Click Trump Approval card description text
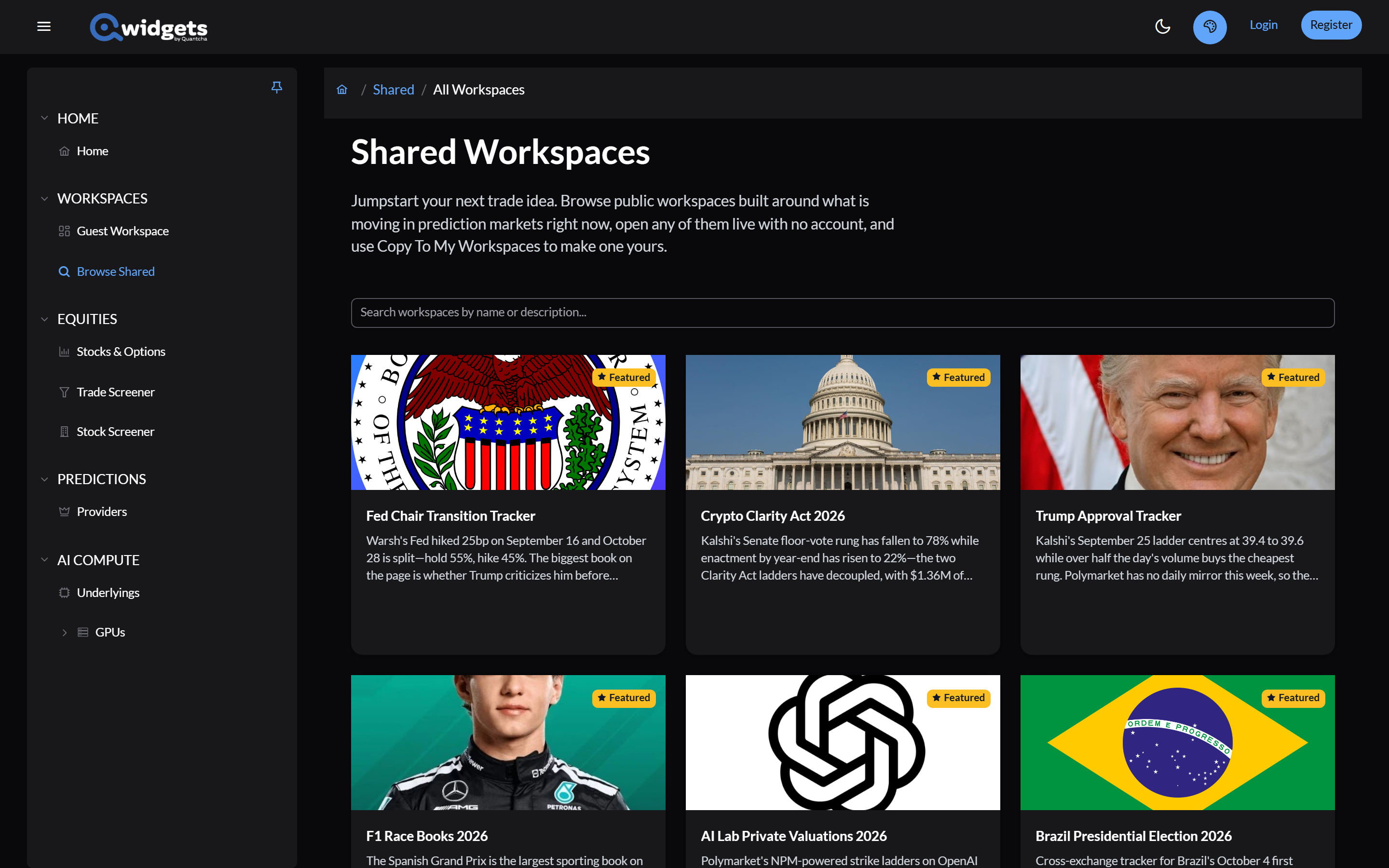Image resolution: width=1389 pixels, height=868 pixels. click(1177, 557)
